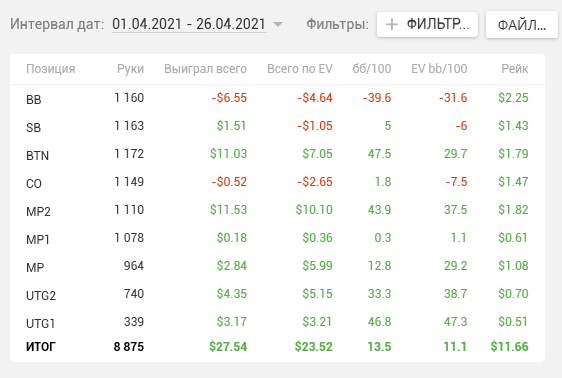Click EV amount -$1.05 in SB row

coord(315,125)
